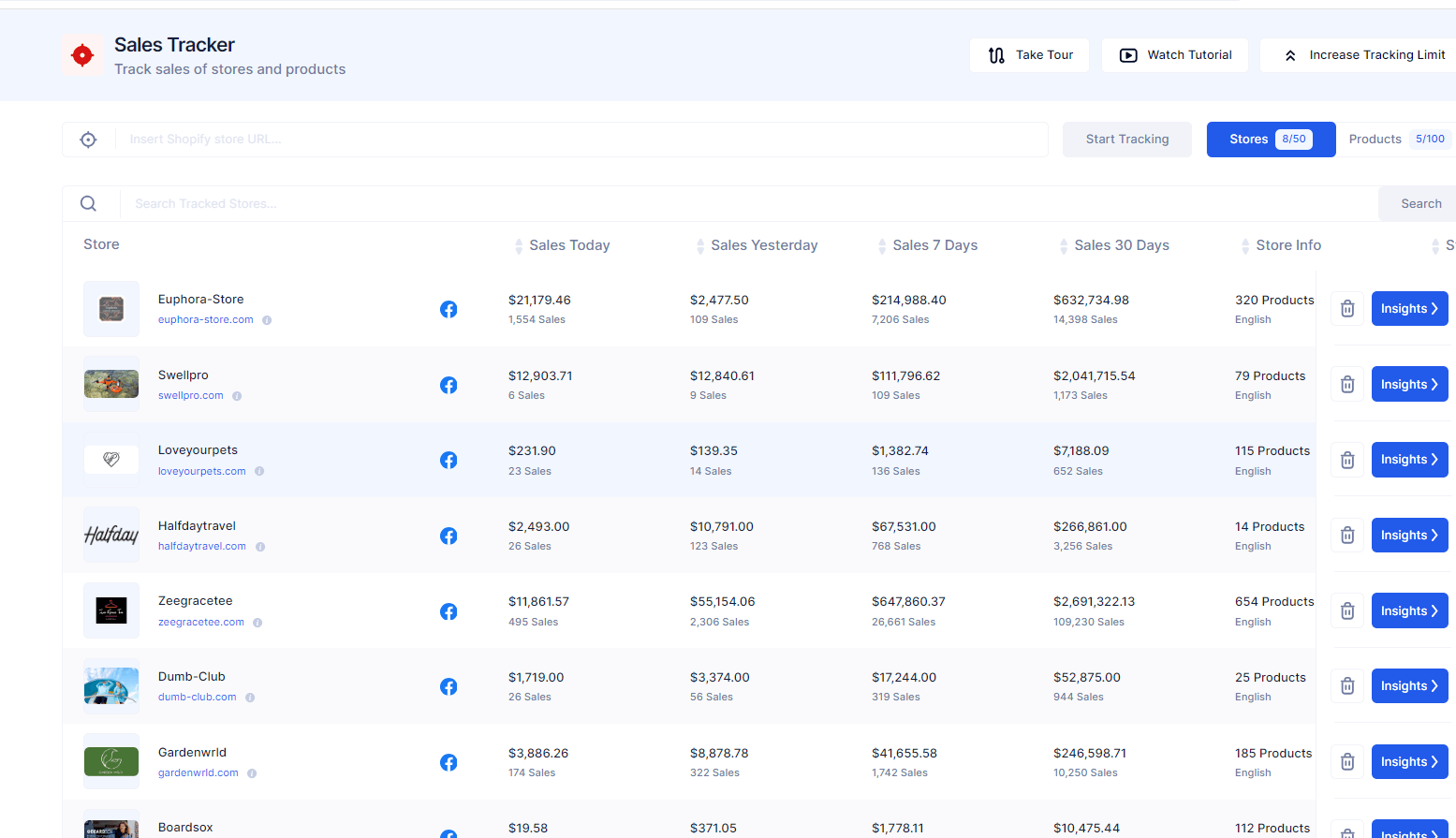Delete Halfdaytravel from tracking
The height and width of the screenshot is (838, 1456).
[x=1347, y=536]
